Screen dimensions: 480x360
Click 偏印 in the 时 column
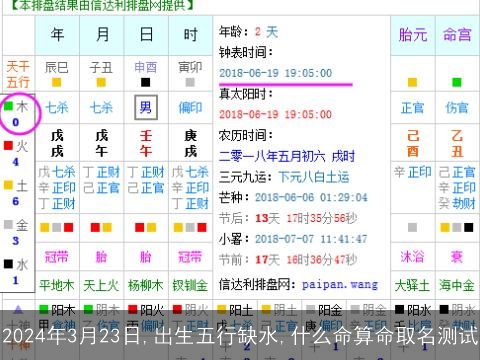(x=190, y=108)
